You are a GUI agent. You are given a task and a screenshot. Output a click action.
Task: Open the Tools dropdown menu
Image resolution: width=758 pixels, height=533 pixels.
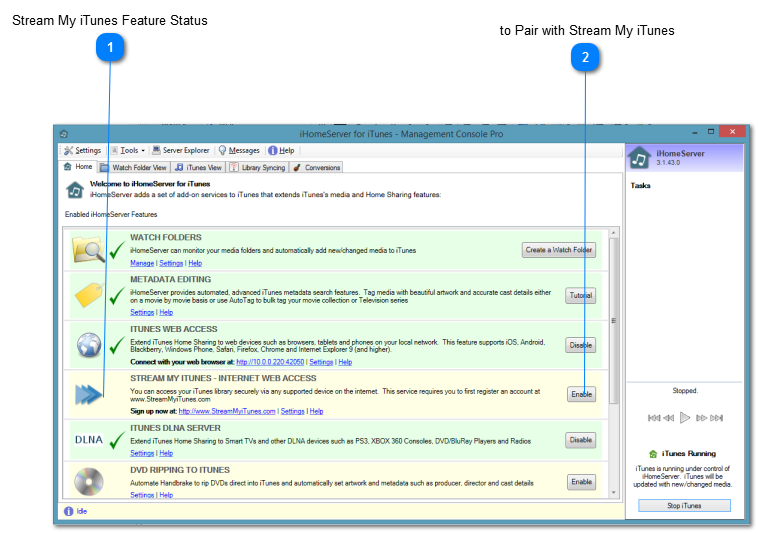click(x=128, y=151)
